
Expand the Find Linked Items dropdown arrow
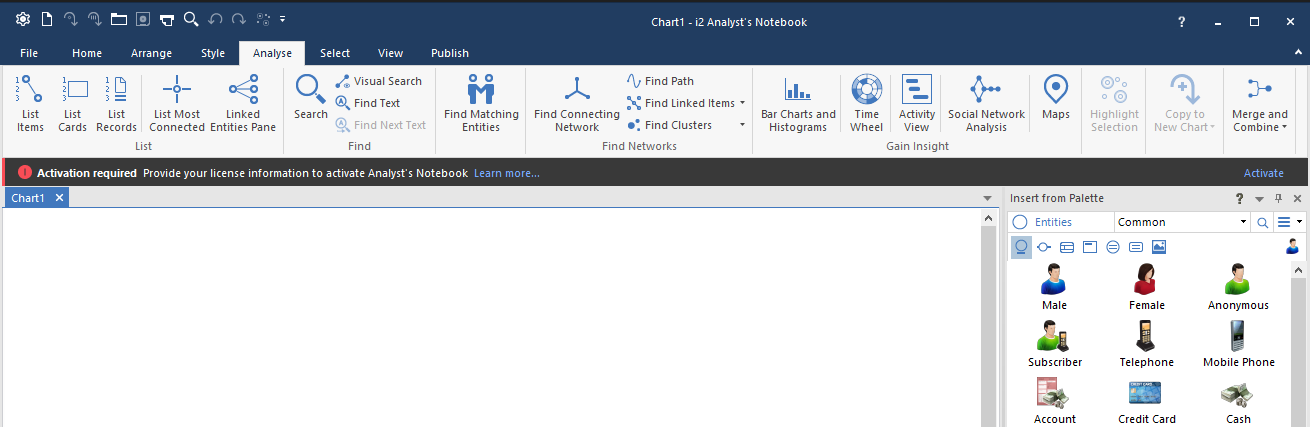(x=742, y=103)
